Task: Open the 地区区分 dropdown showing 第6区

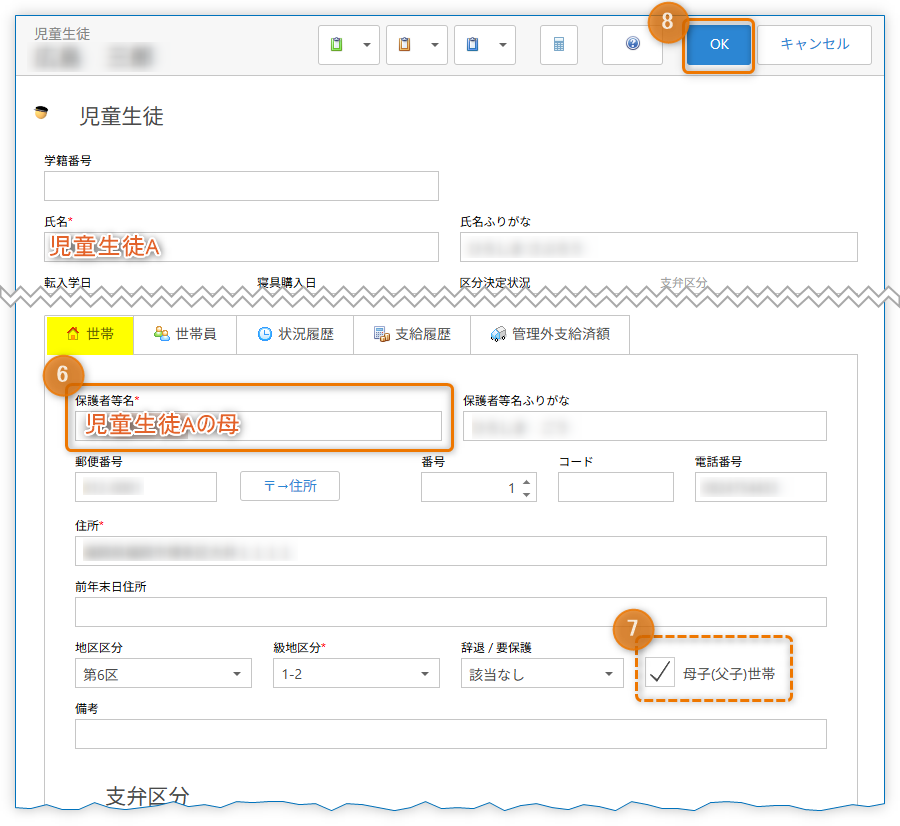Action: 163,673
